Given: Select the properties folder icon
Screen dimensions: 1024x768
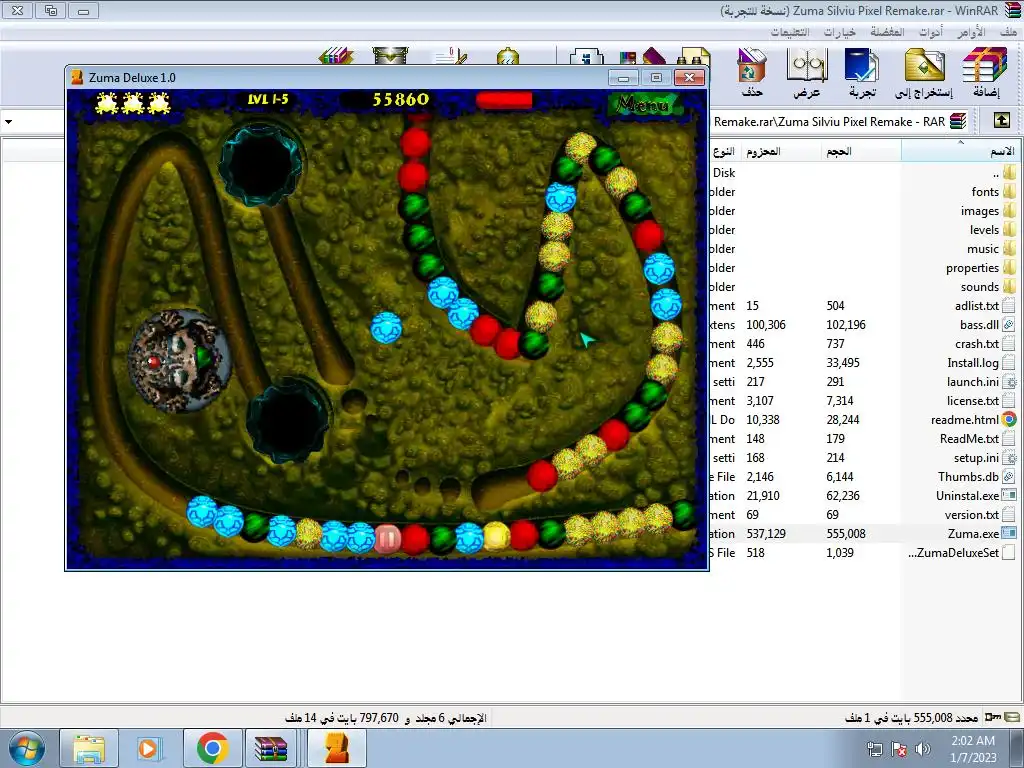Looking at the screenshot, I should 1010,267.
